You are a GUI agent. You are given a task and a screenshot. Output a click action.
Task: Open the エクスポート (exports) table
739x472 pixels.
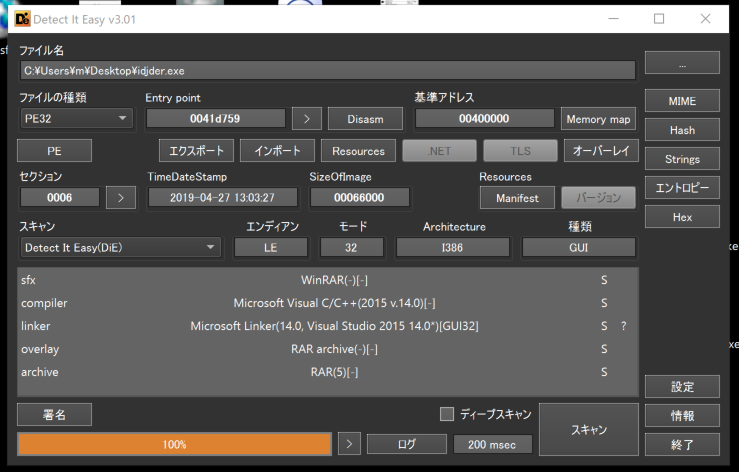click(196, 151)
